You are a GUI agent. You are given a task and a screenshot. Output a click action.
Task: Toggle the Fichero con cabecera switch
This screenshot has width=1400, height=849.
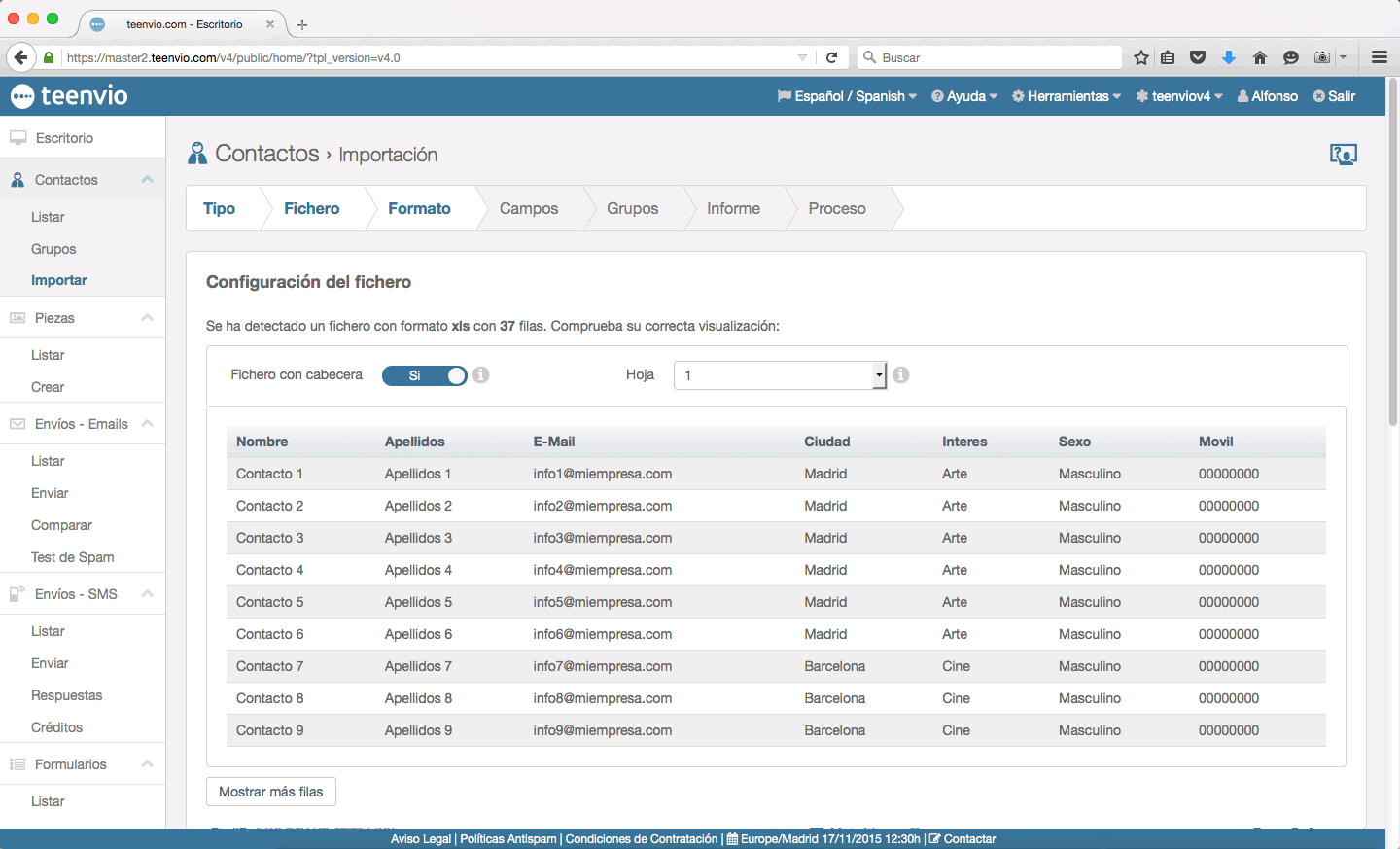425,376
